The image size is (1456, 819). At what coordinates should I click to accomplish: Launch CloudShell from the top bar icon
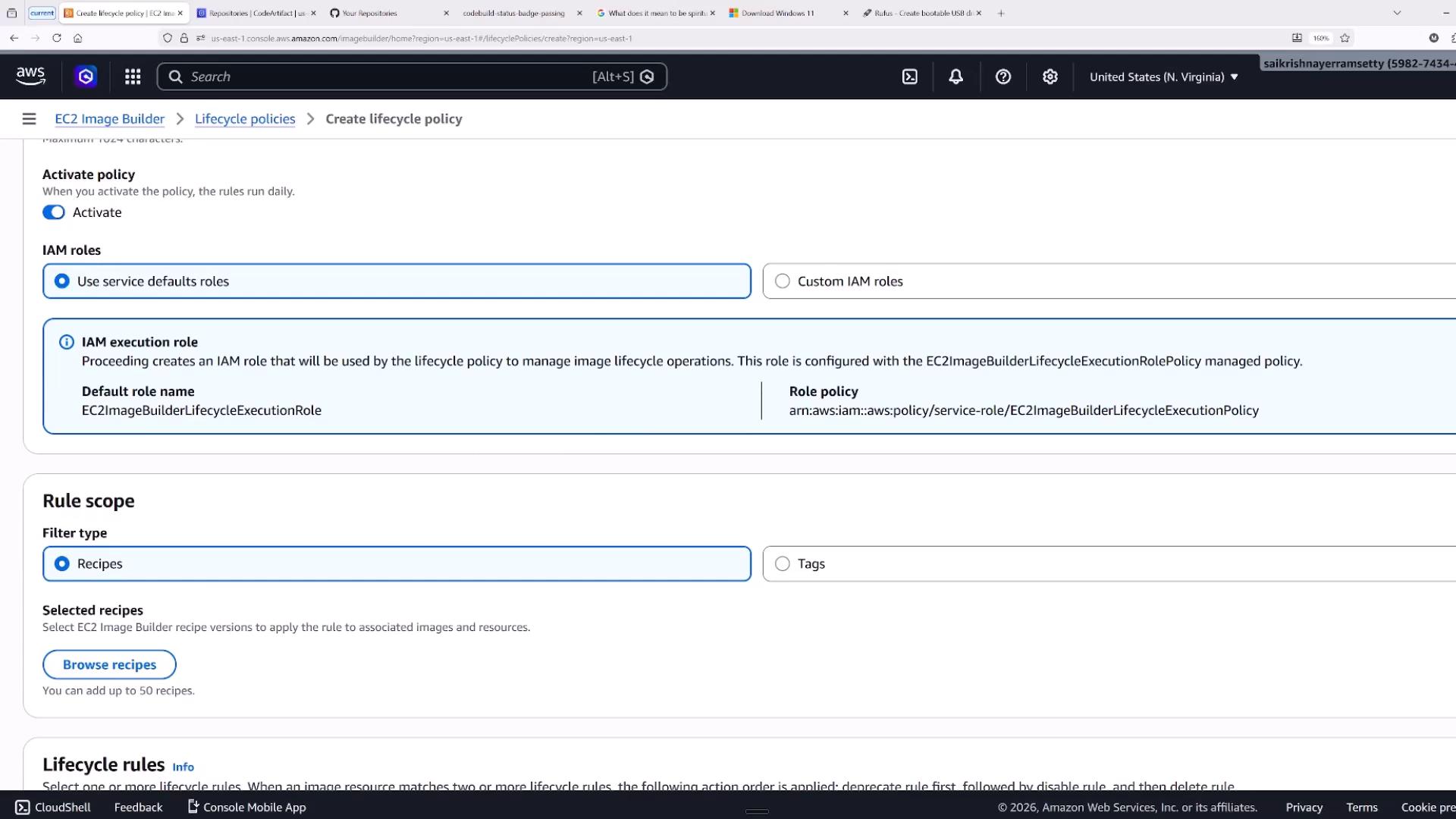[x=909, y=77]
